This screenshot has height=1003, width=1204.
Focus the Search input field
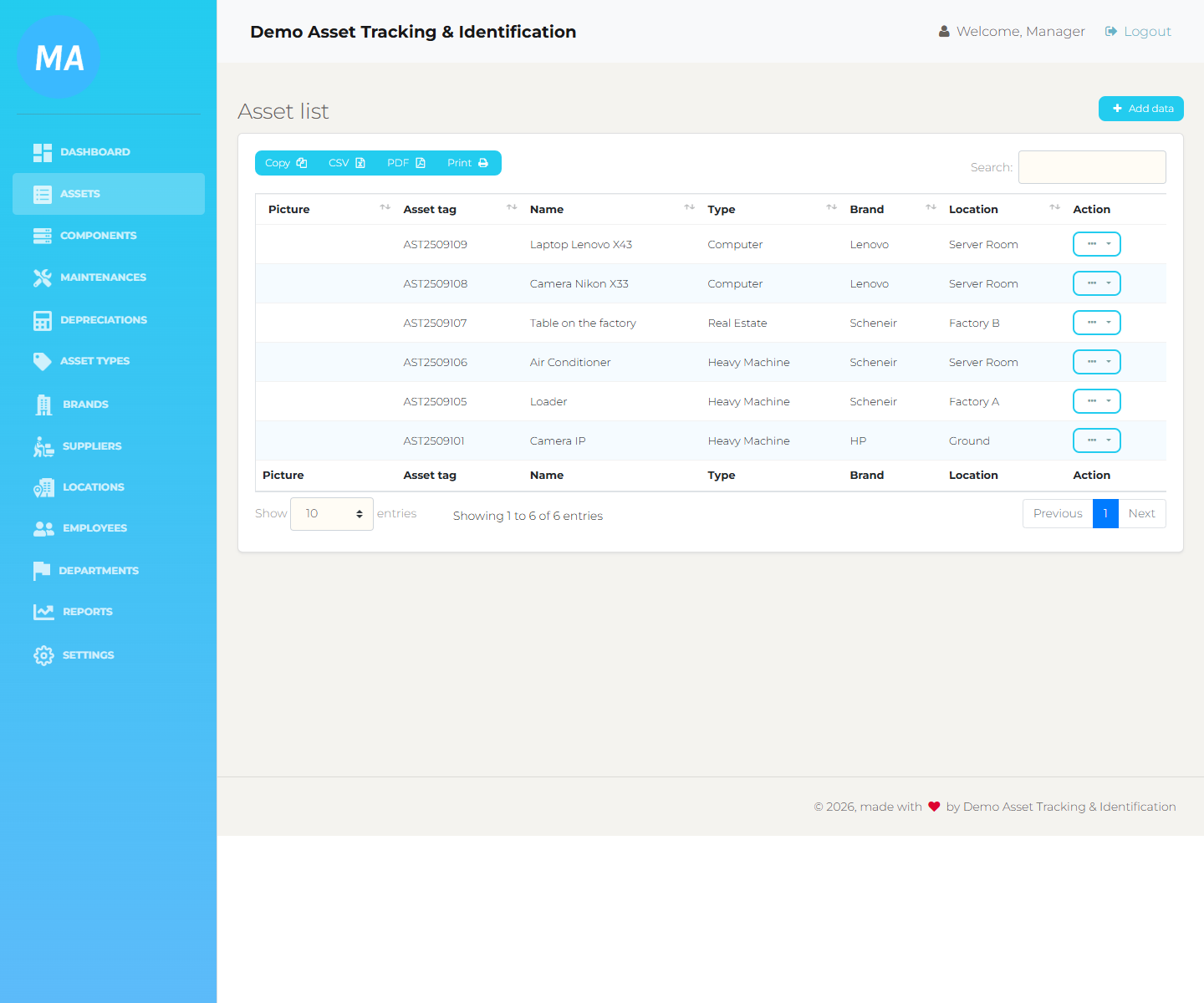tap(1092, 167)
